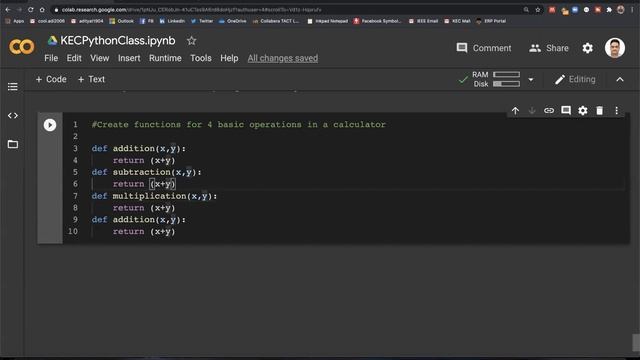Open the Runtime menu
The width and height of the screenshot is (640, 360).
click(x=165, y=58)
